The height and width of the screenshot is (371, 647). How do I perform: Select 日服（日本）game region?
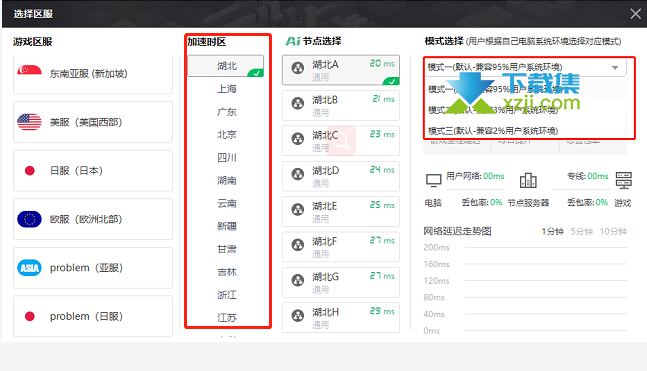click(x=93, y=170)
